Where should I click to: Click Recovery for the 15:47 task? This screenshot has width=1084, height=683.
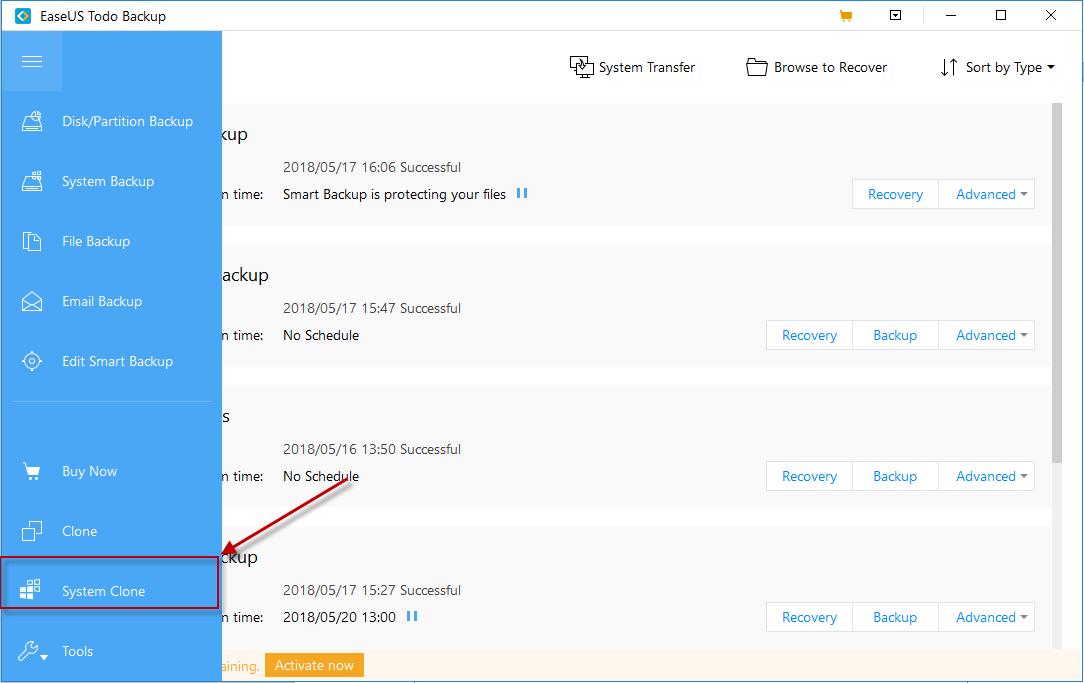click(x=810, y=335)
